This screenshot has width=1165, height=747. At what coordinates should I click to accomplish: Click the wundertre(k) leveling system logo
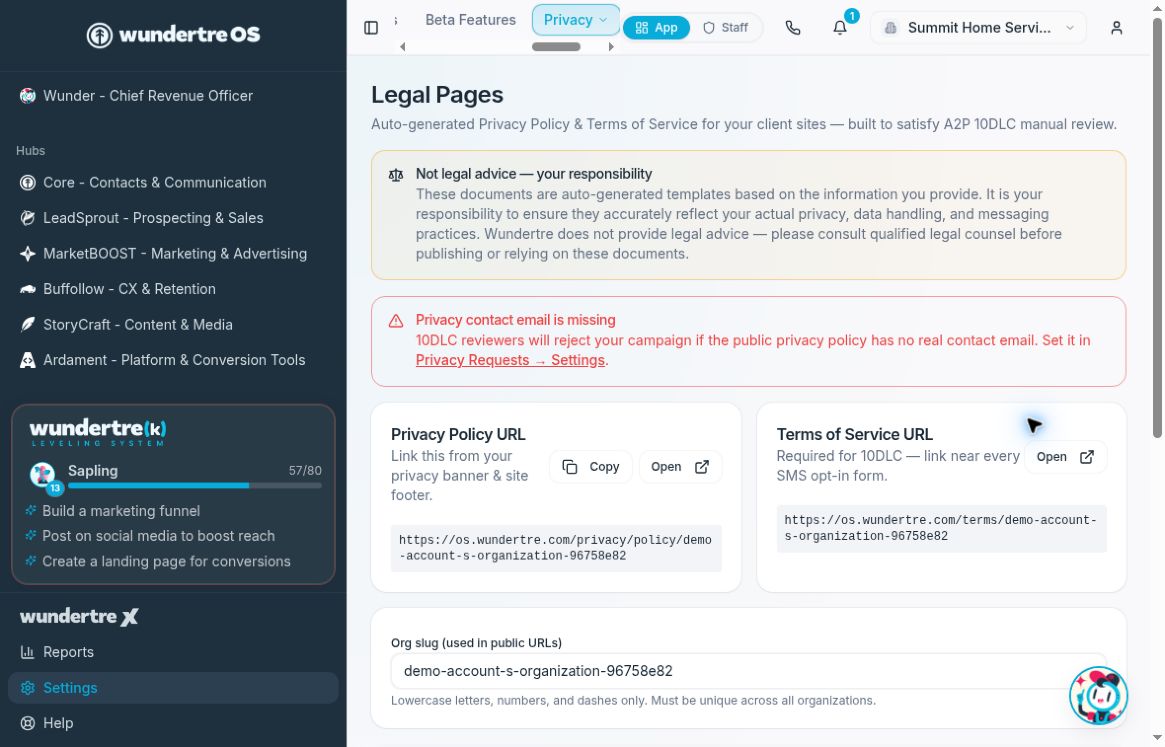pos(98,432)
